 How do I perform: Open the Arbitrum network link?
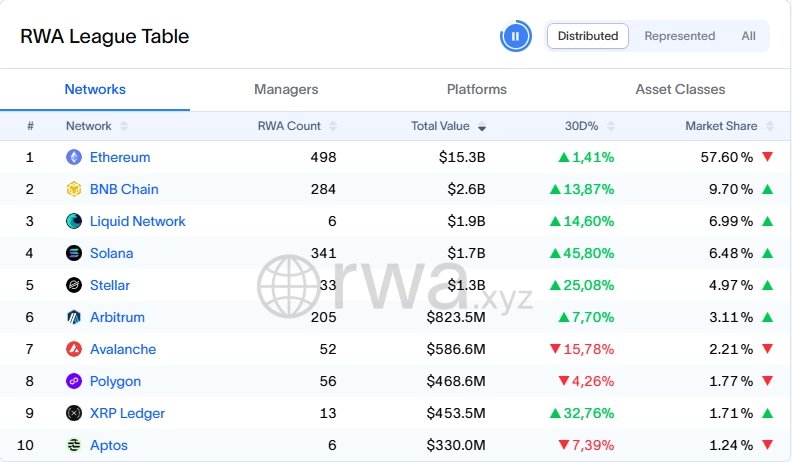(x=117, y=317)
